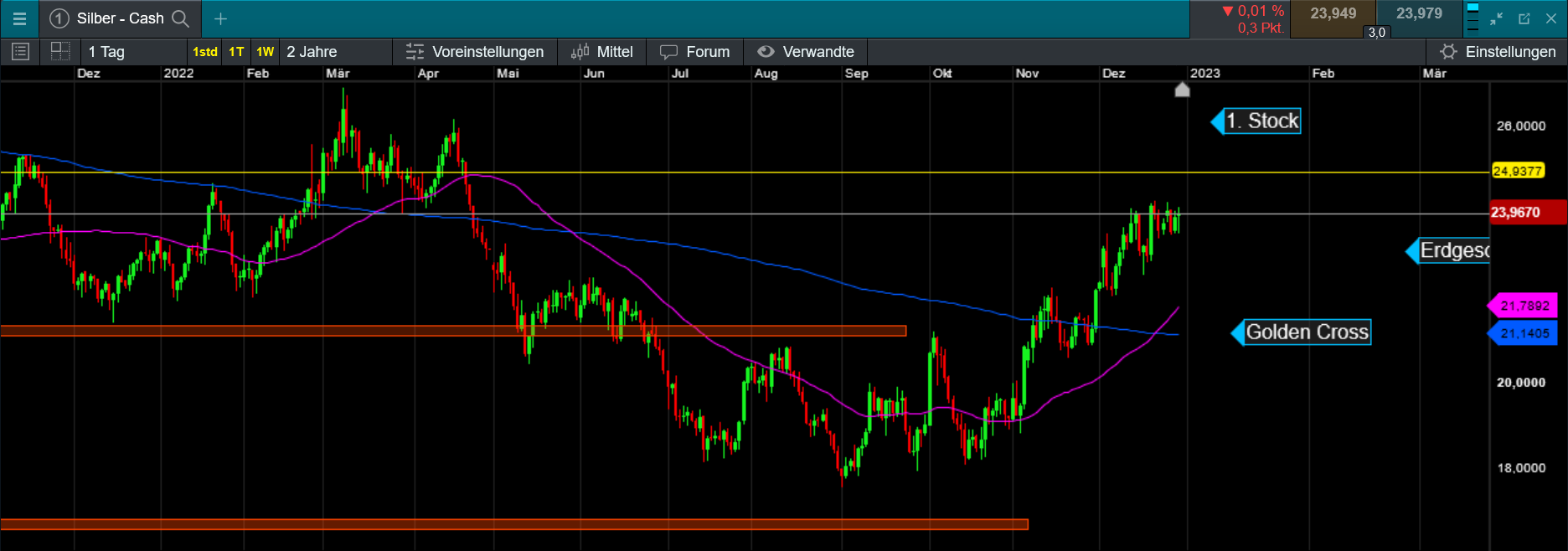
Task: Select the 1std quick interval
Action: (x=205, y=52)
